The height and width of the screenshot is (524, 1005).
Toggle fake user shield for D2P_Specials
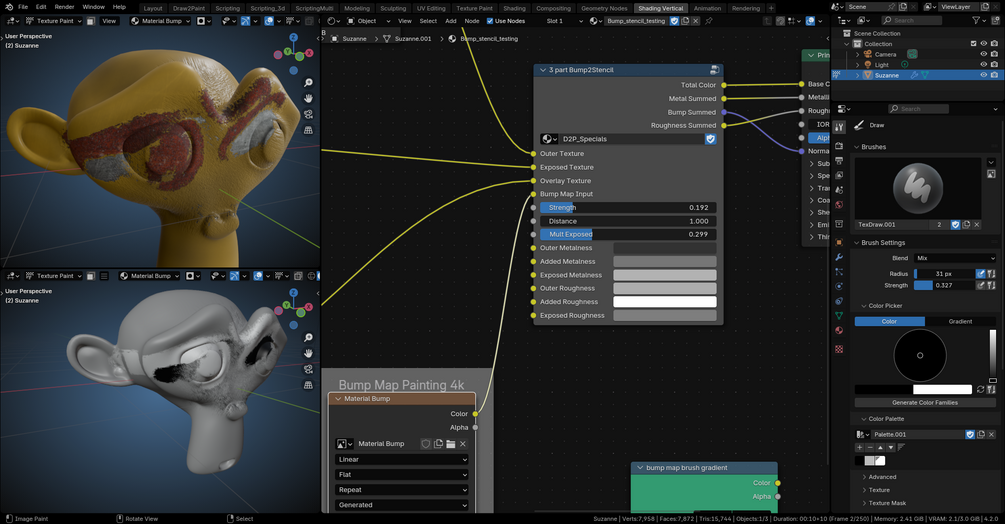point(710,138)
